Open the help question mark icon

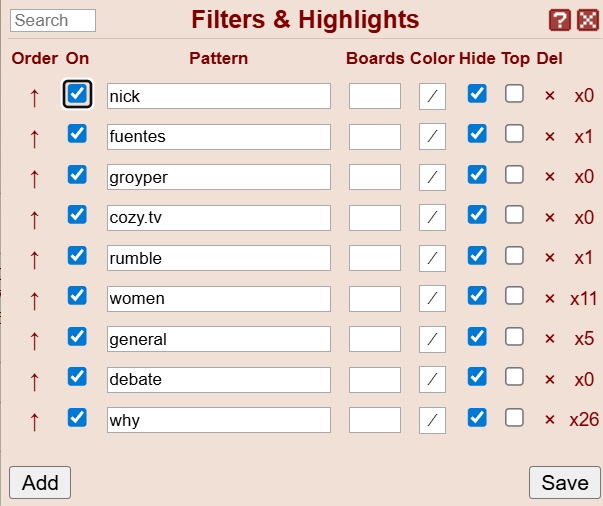(560, 20)
